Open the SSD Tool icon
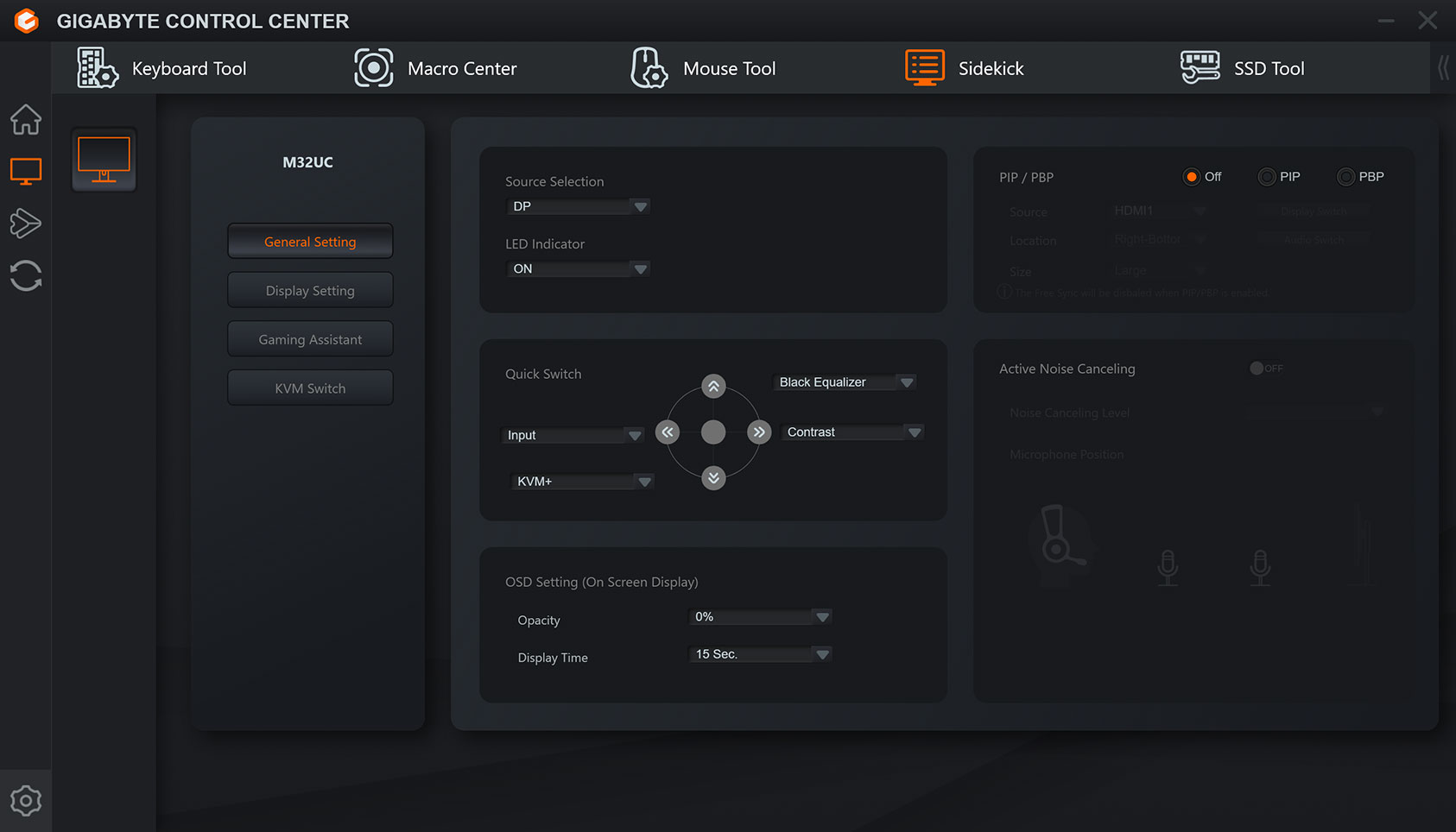Viewport: 1456px width, 832px height. (1200, 68)
